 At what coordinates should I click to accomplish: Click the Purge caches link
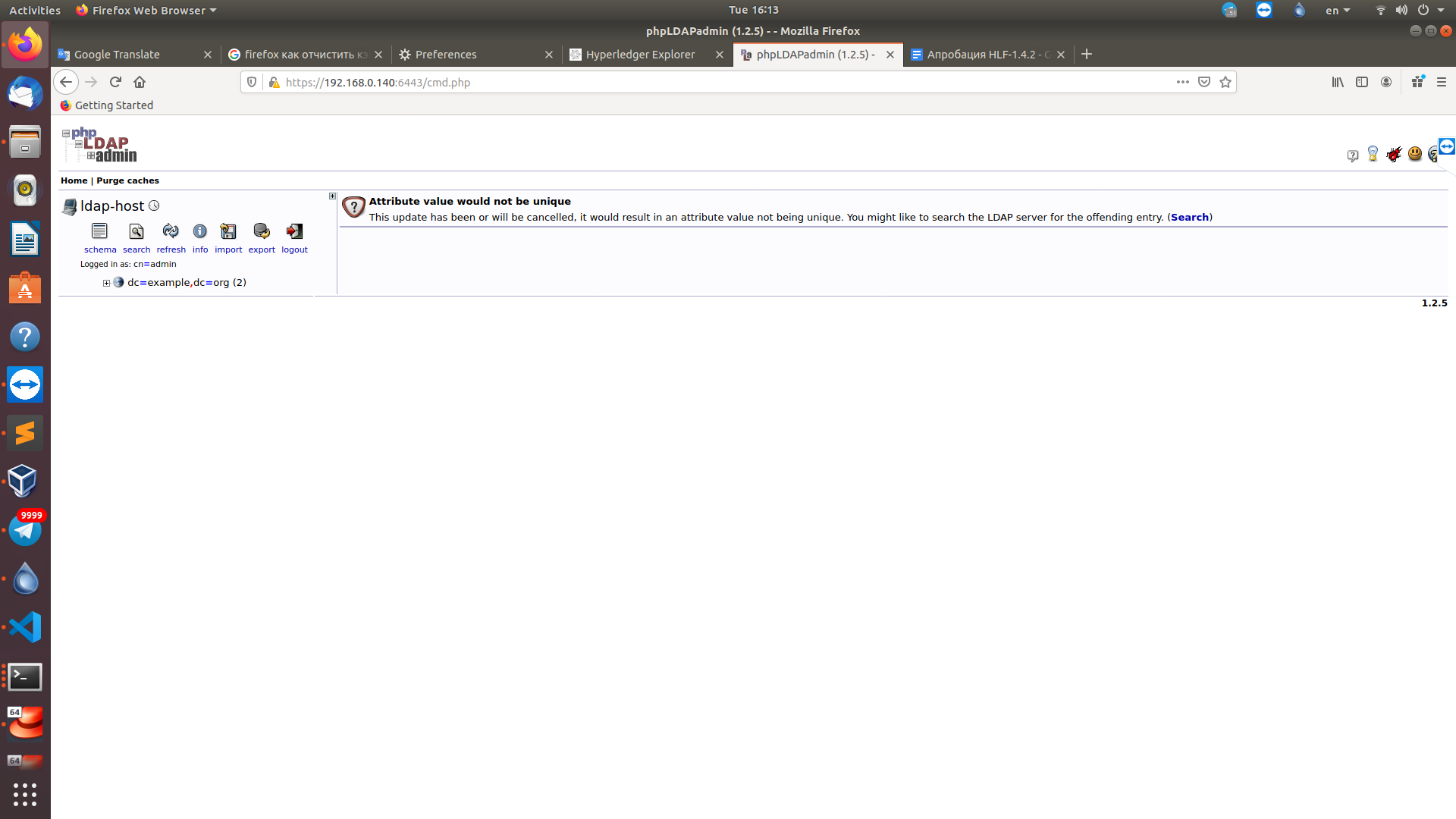coord(127,180)
